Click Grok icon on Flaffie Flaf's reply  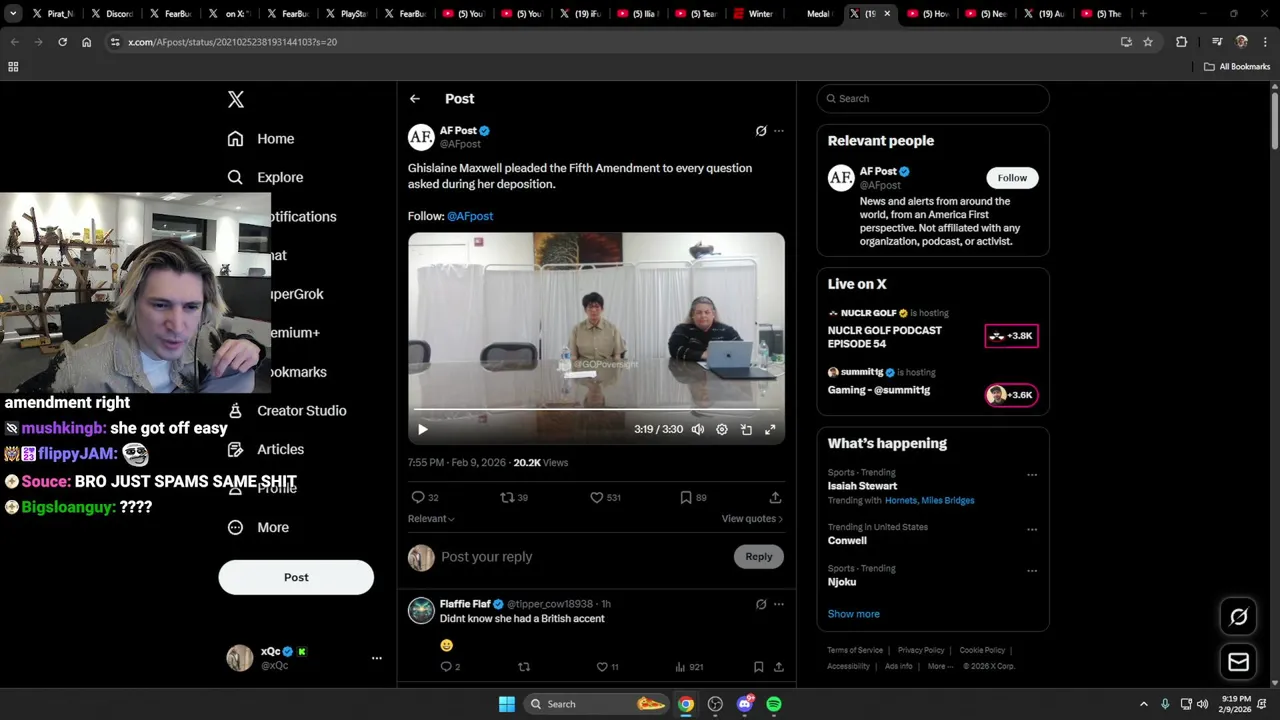coord(761,604)
